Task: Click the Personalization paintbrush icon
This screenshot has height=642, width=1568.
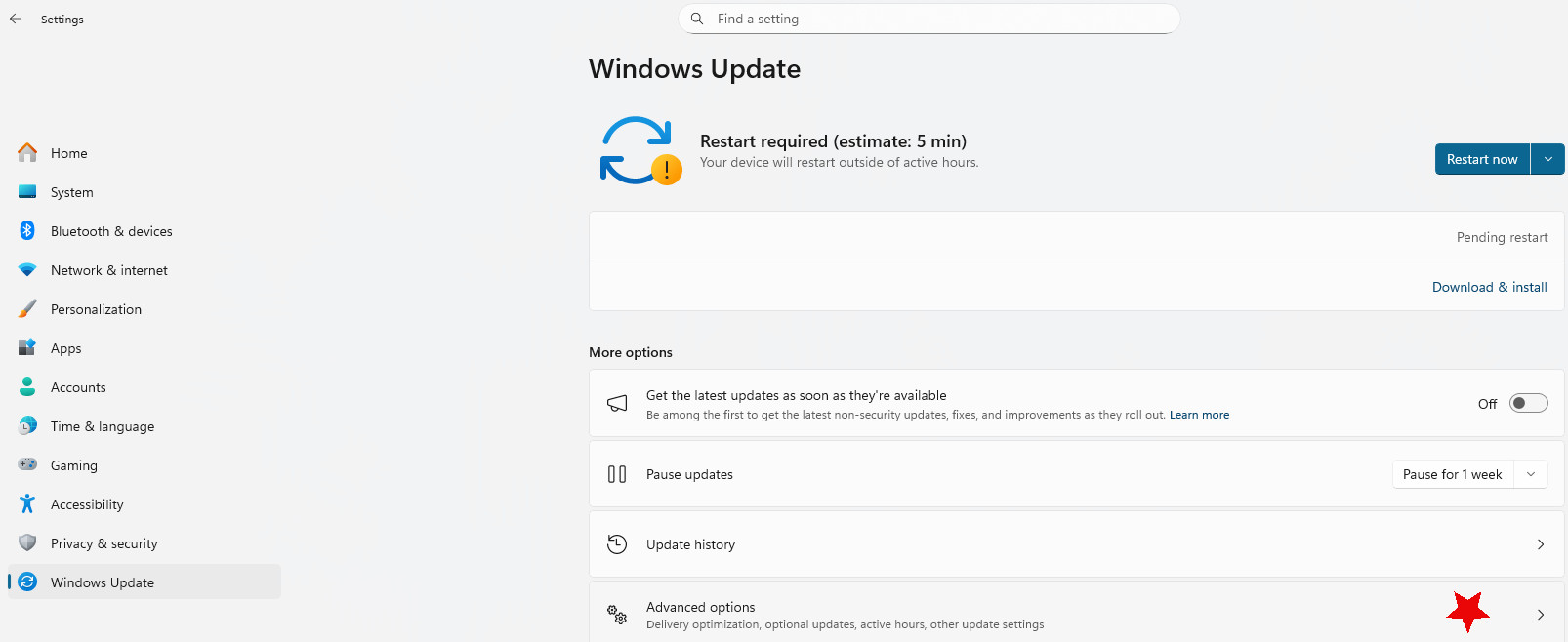Action: tap(27, 309)
